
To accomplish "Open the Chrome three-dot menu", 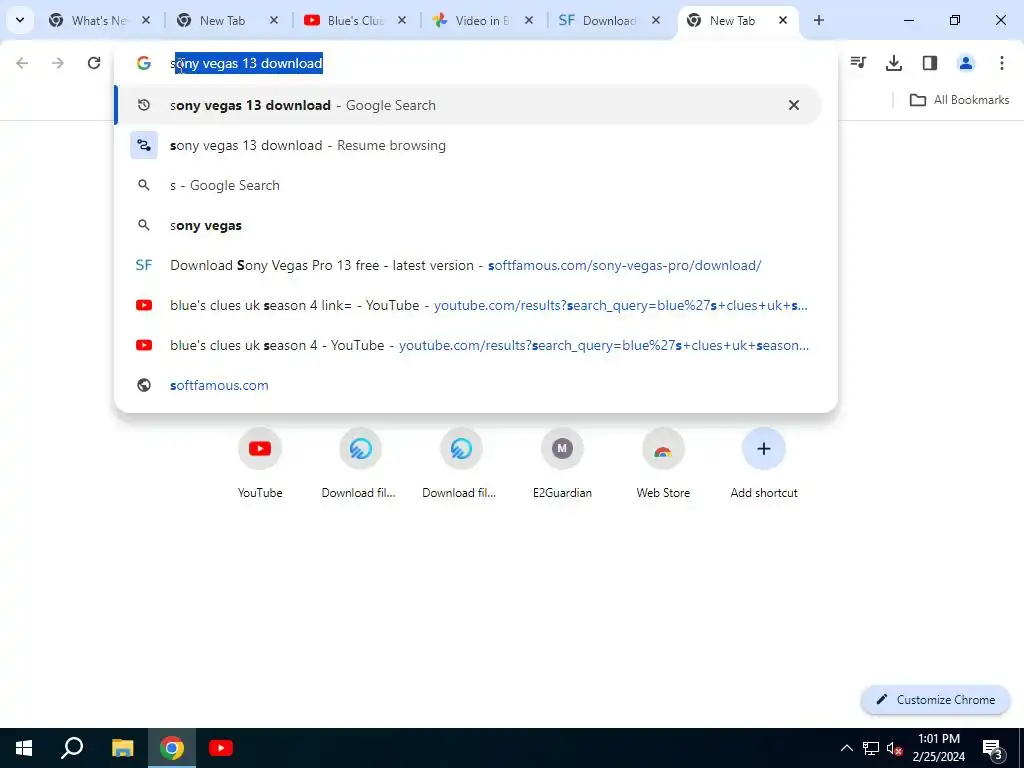I will (x=1002, y=63).
